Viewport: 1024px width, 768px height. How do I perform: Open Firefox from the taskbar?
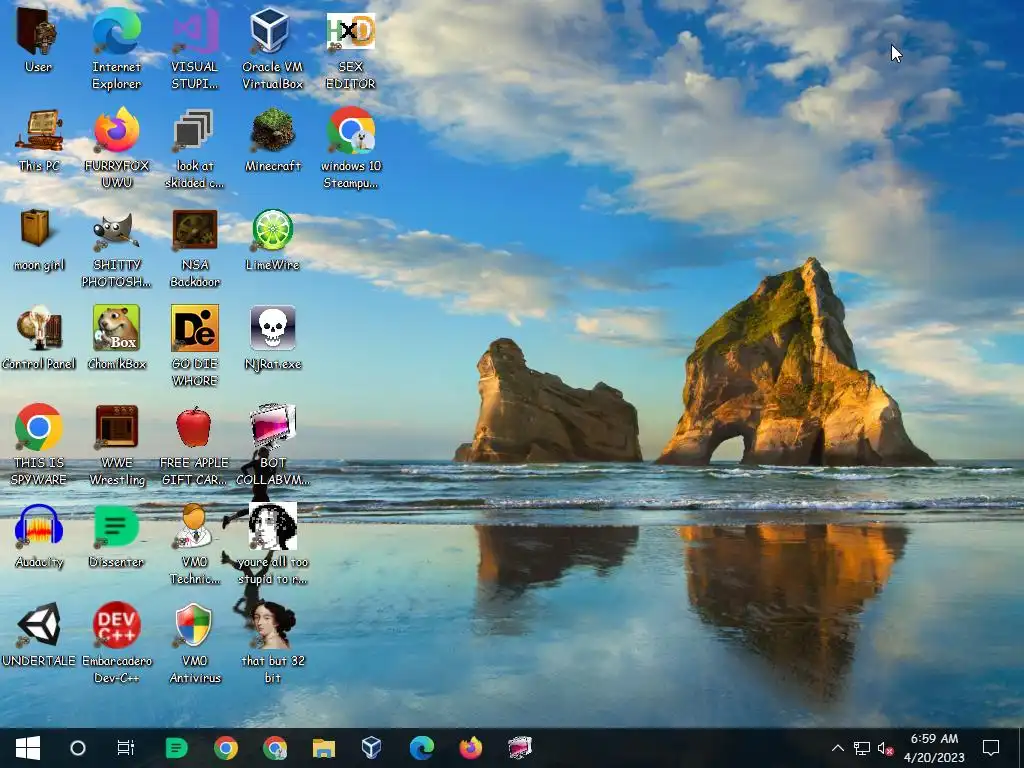[x=471, y=748]
